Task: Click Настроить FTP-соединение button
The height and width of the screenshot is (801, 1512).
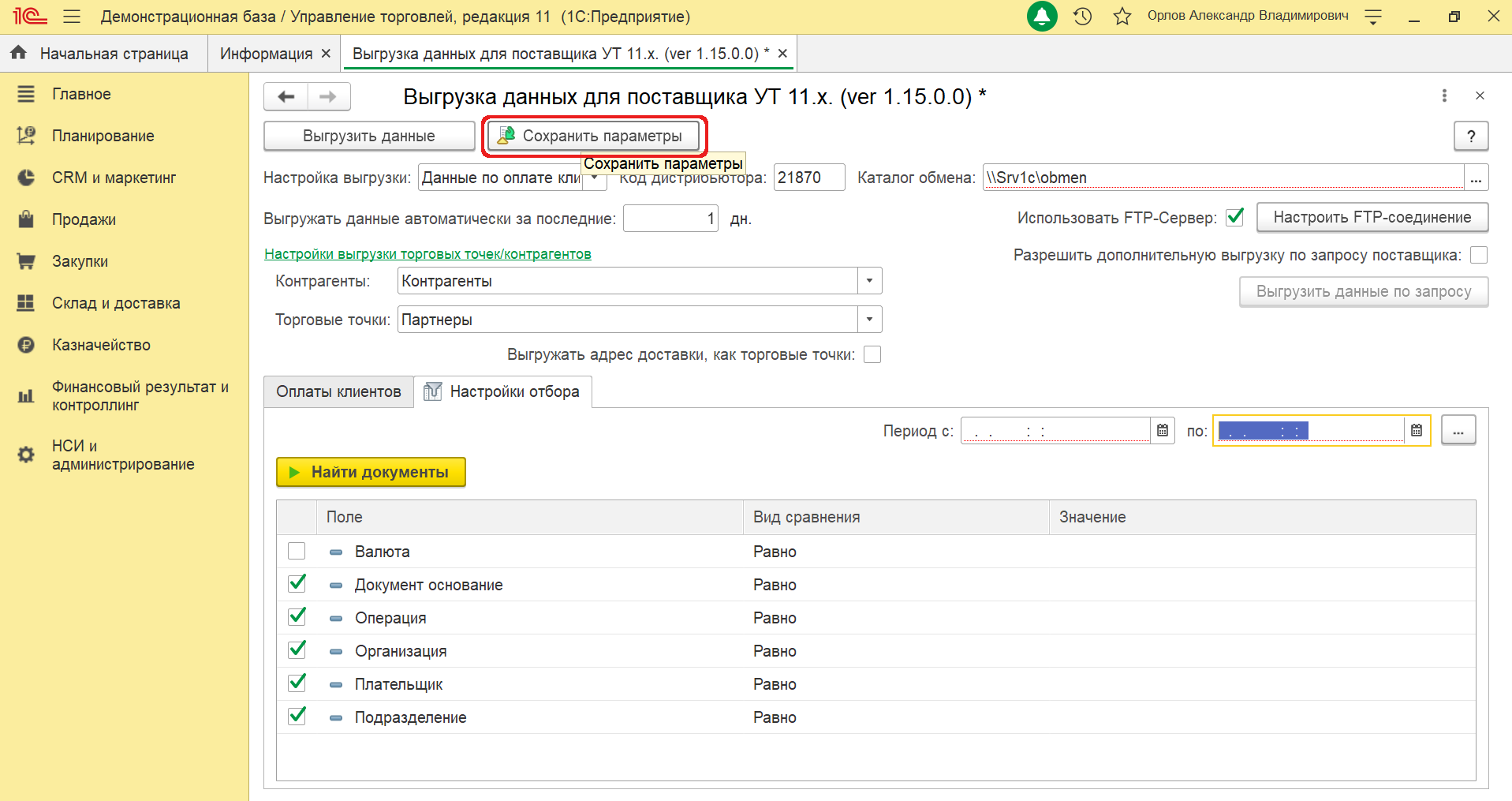Action: [x=1372, y=217]
